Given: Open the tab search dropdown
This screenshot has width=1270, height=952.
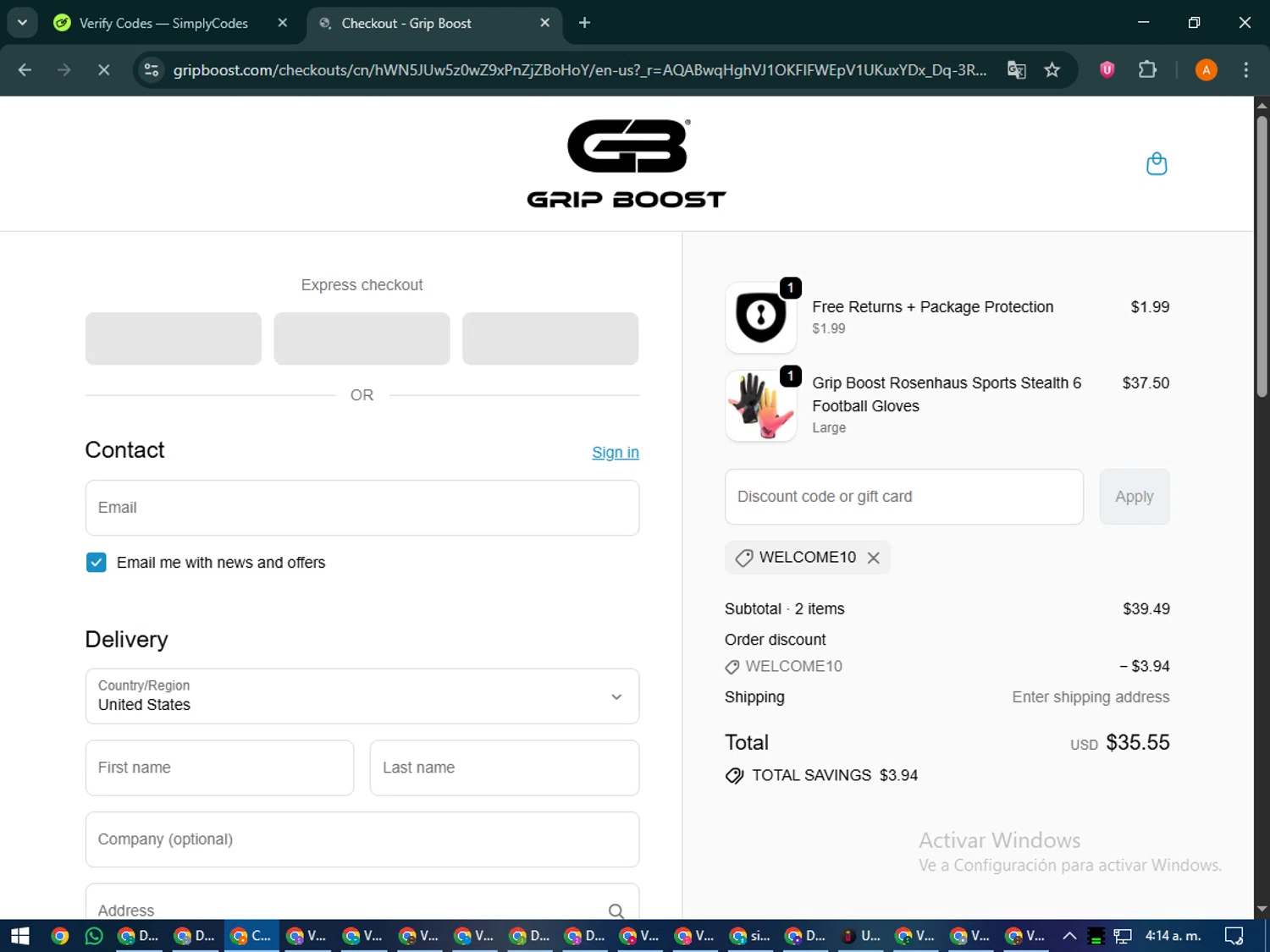Looking at the screenshot, I should pos(23,23).
